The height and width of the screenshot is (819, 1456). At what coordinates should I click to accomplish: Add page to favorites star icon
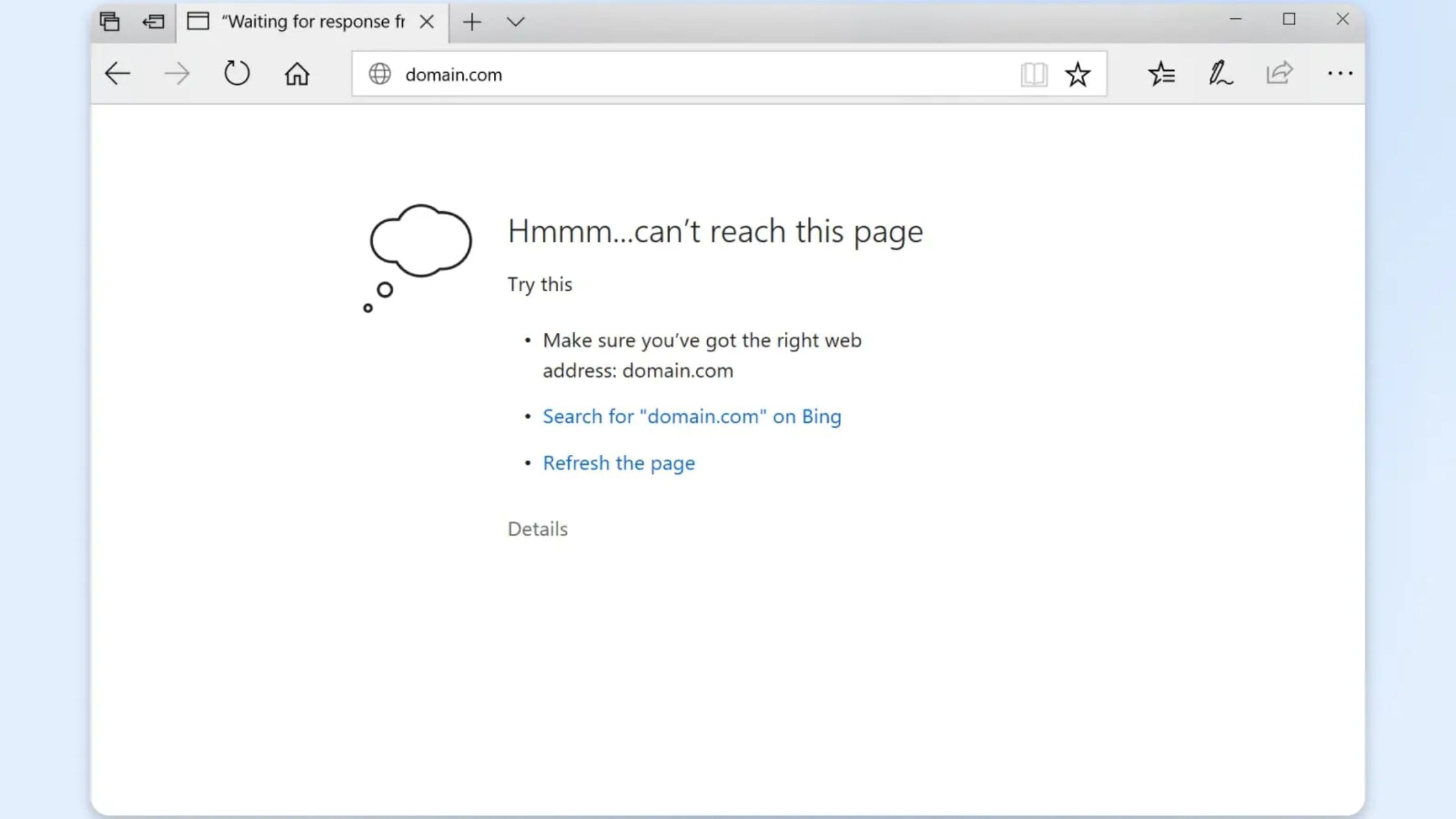[x=1078, y=75]
